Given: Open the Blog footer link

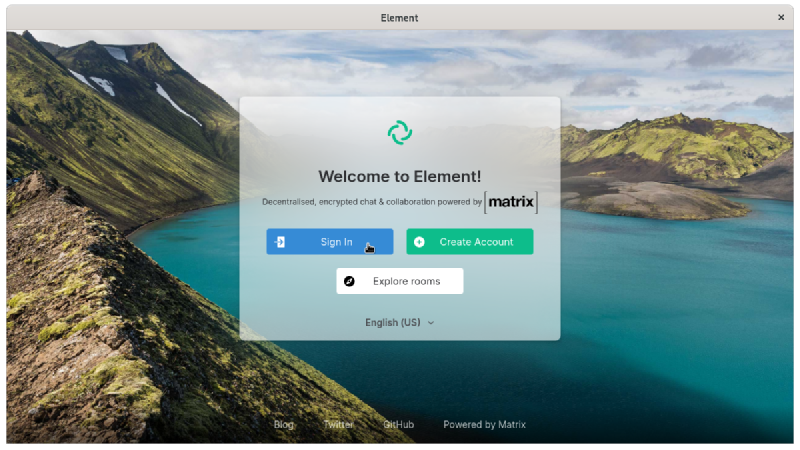Looking at the screenshot, I should [284, 424].
